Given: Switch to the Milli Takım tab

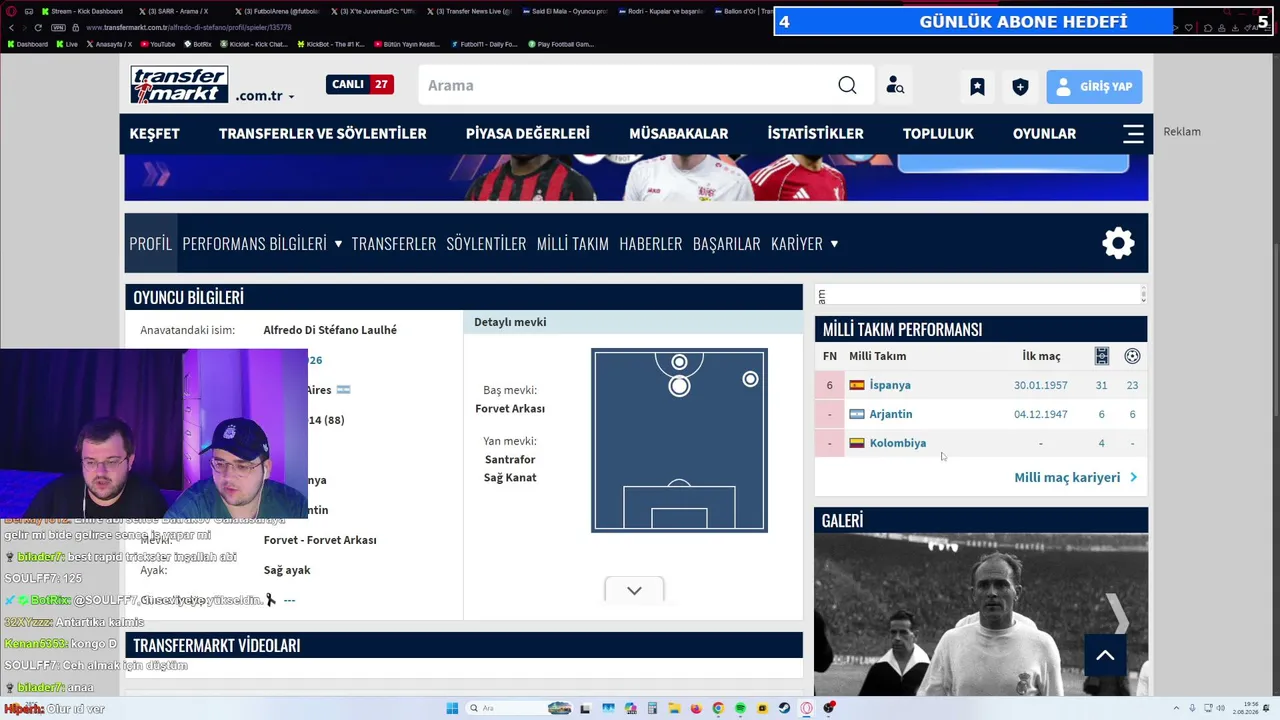Looking at the screenshot, I should click(x=573, y=243).
